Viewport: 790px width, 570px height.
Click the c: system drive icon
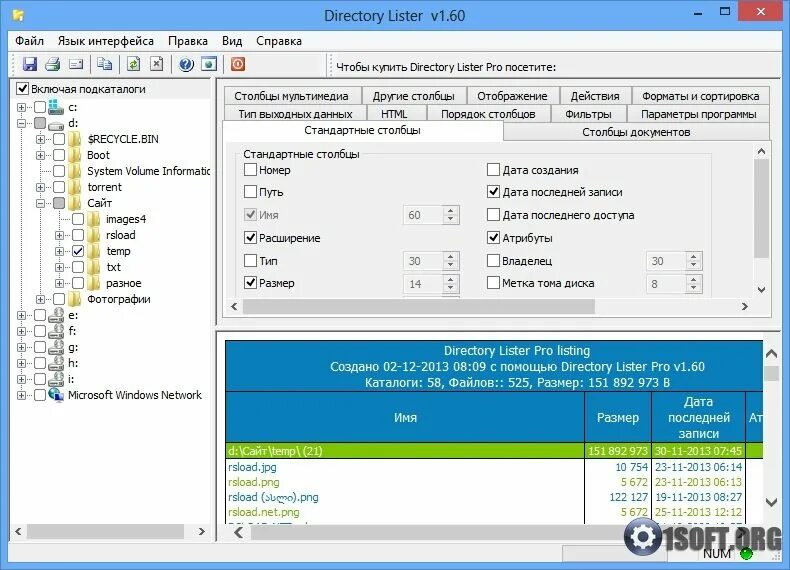pyautogui.click(x=56, y=107)
